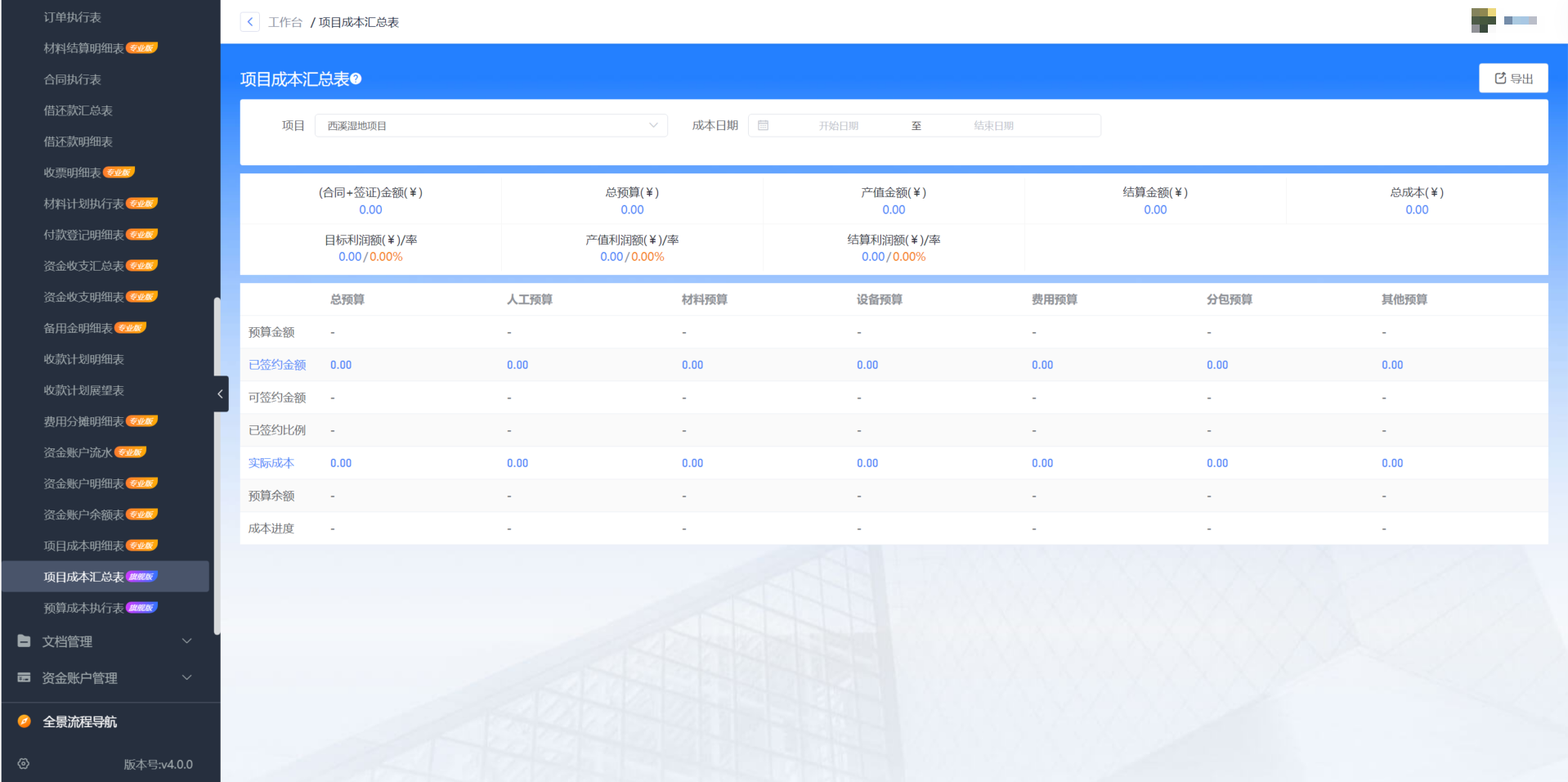Open 预算成本执行表 in the sidebar
1568x782 pixels.
pyautogui.click(x=83, y=608)
